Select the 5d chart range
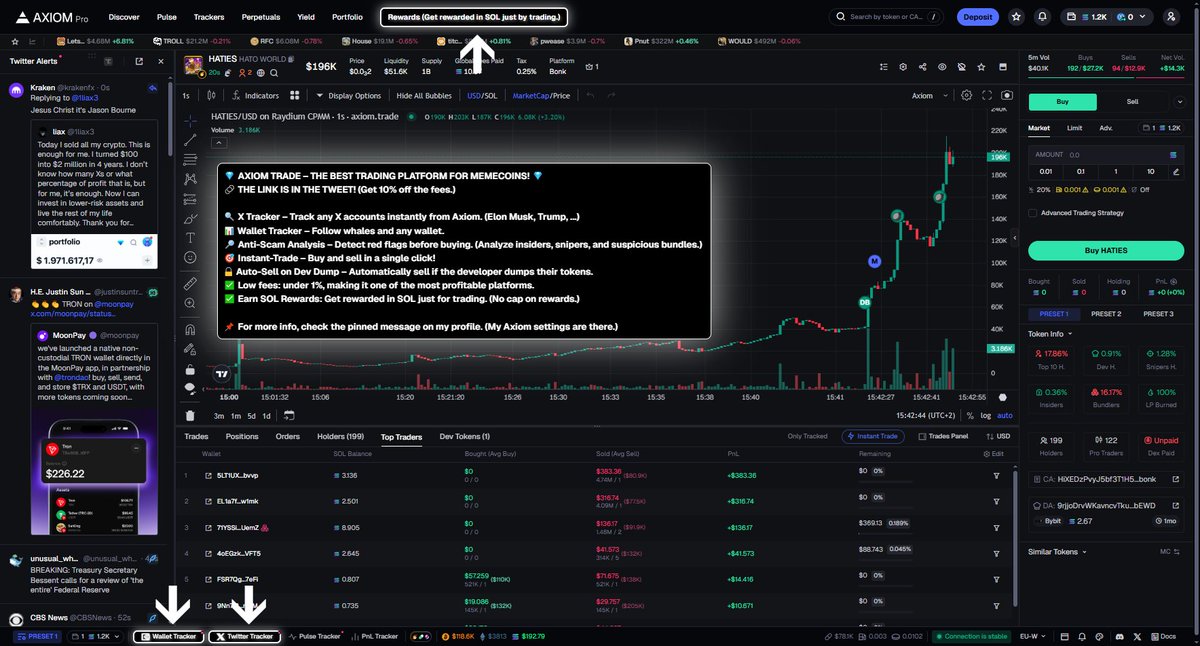The width and height of the screenshot is (1200, 646). (x=251, y=416)
